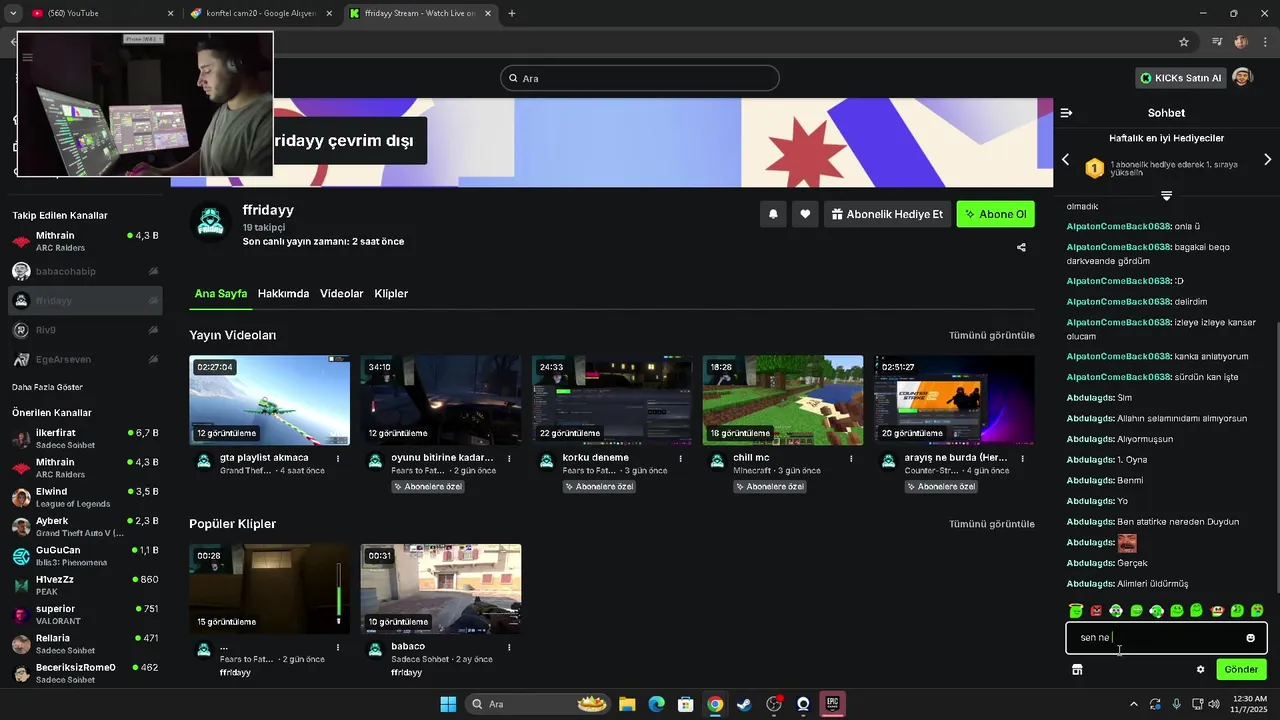Open gta playlist akmaca video thumbnail
The height and width of the screenshot is (720, 1280).
pyautogui.click(x=270, y=400)
